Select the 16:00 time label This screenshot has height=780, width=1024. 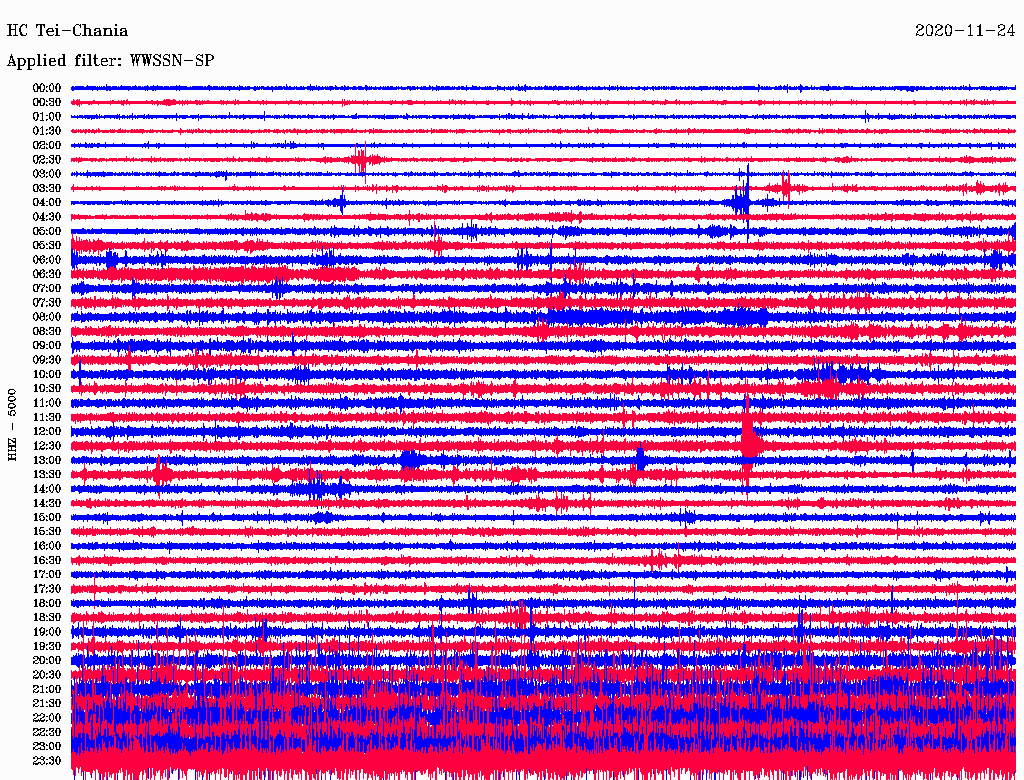pos(47,546)
